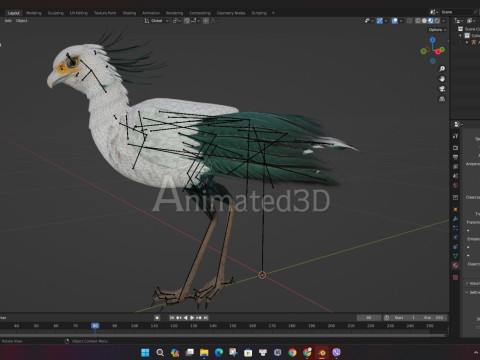
Task: Expand the Options dropdown in viewport
Action: click(x=437, y=30)
